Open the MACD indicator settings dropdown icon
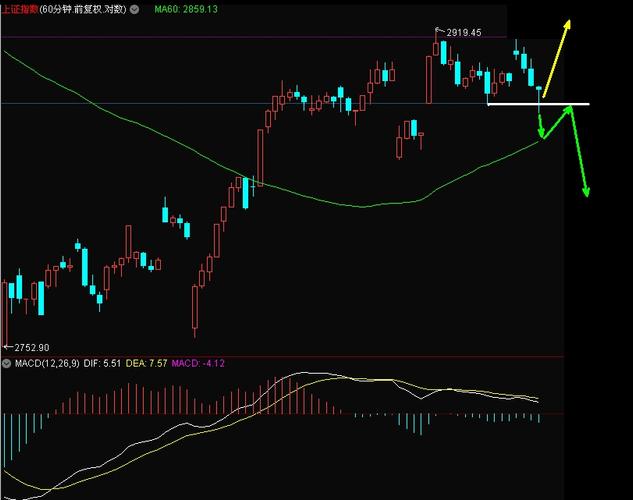 (x=6, y=364)
